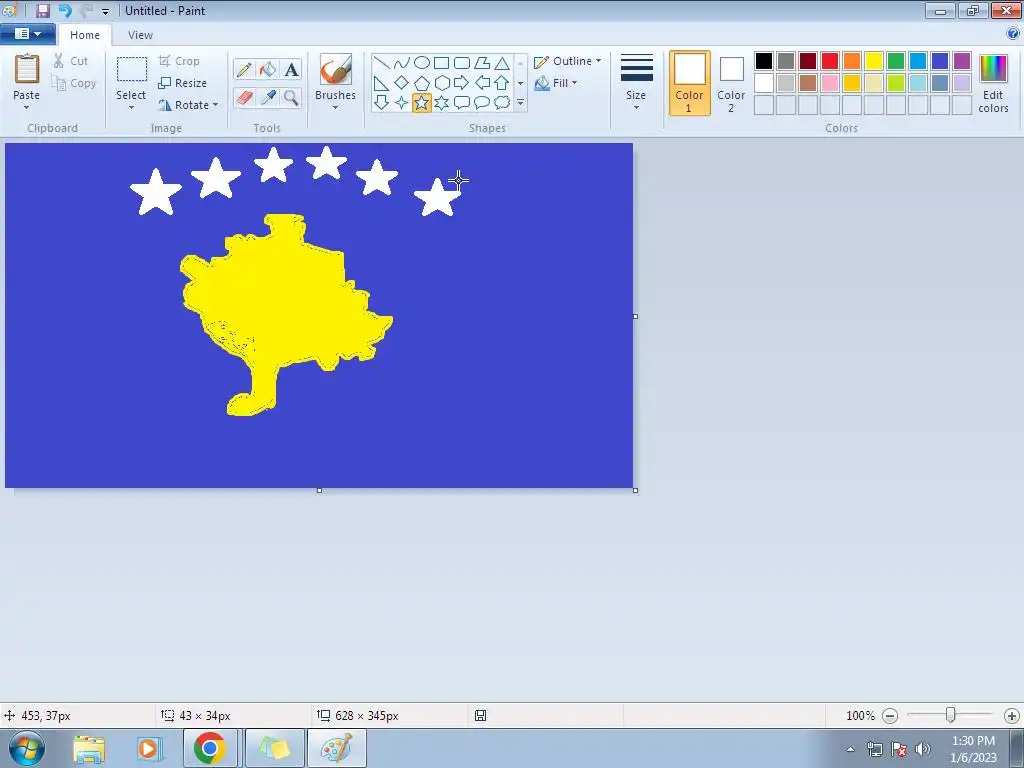Choose the Hexagon shape
The height and width of the screenshot is (768, 1024).
pos(441,83)
